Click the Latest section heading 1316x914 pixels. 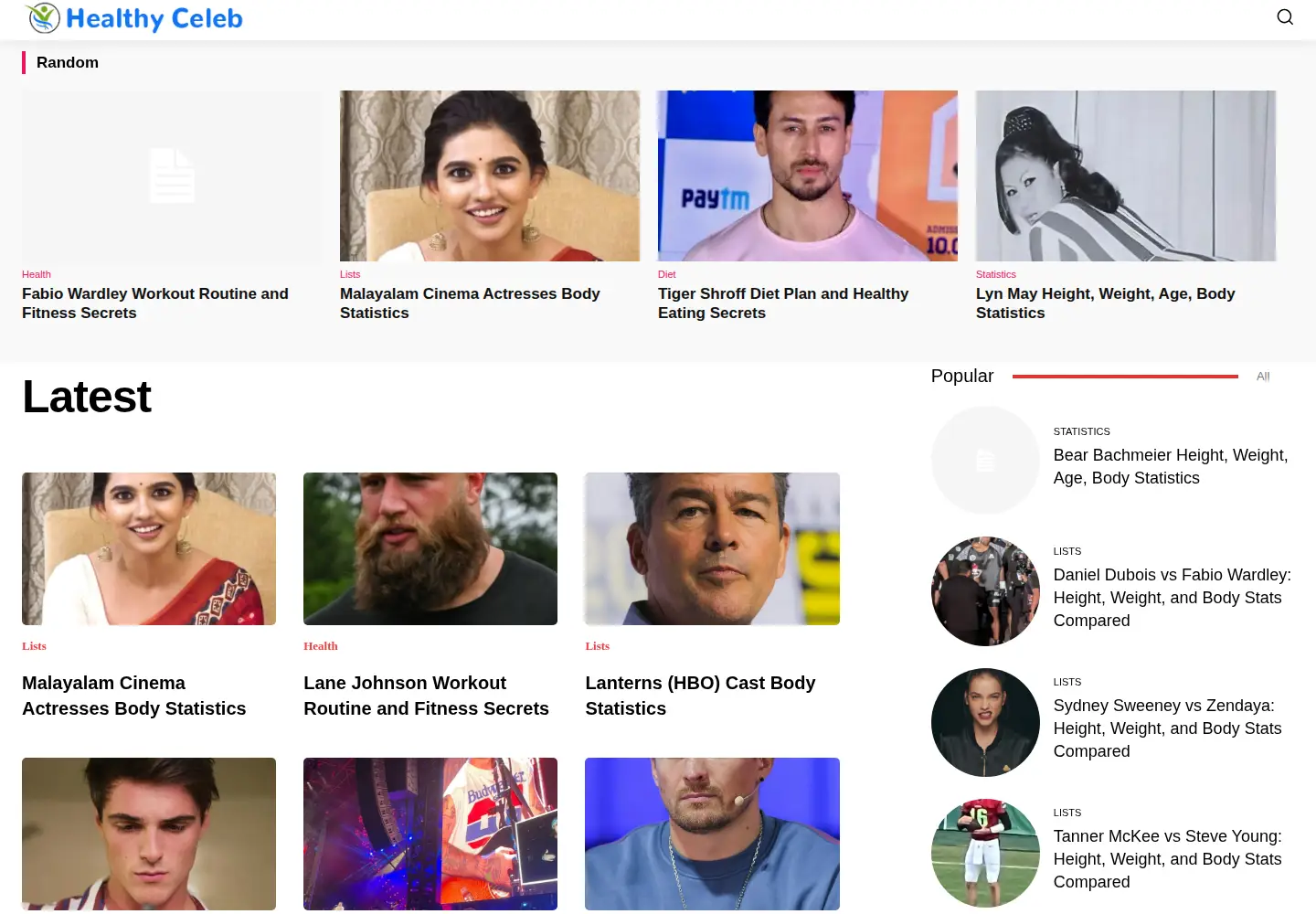tap(87, 397)
